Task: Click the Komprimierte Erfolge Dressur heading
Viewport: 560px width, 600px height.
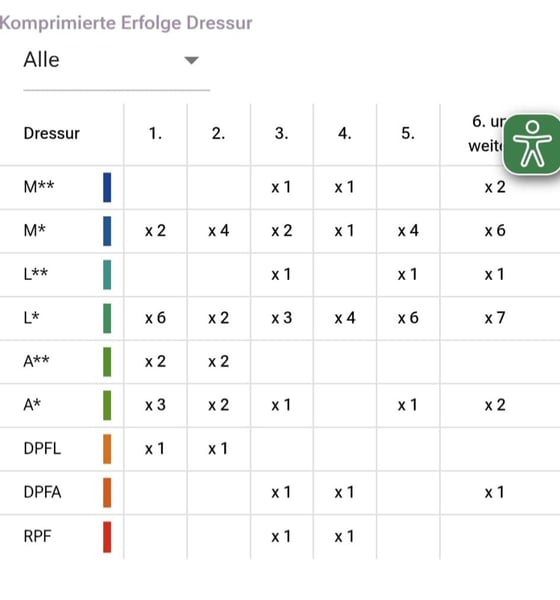Action: [126, 23]
